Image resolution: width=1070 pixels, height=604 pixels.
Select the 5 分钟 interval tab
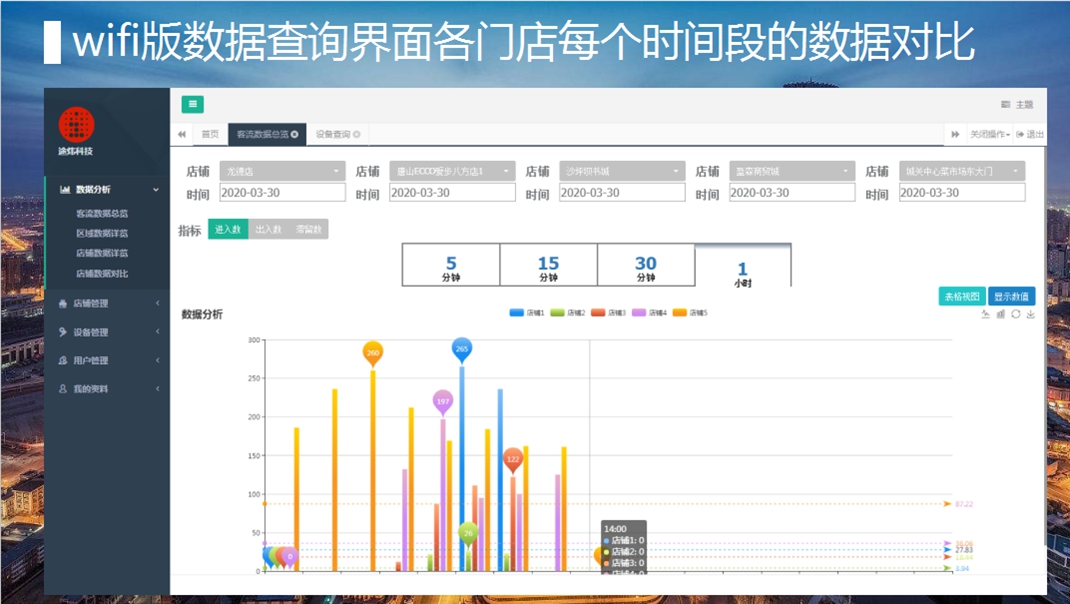point(451,265)
